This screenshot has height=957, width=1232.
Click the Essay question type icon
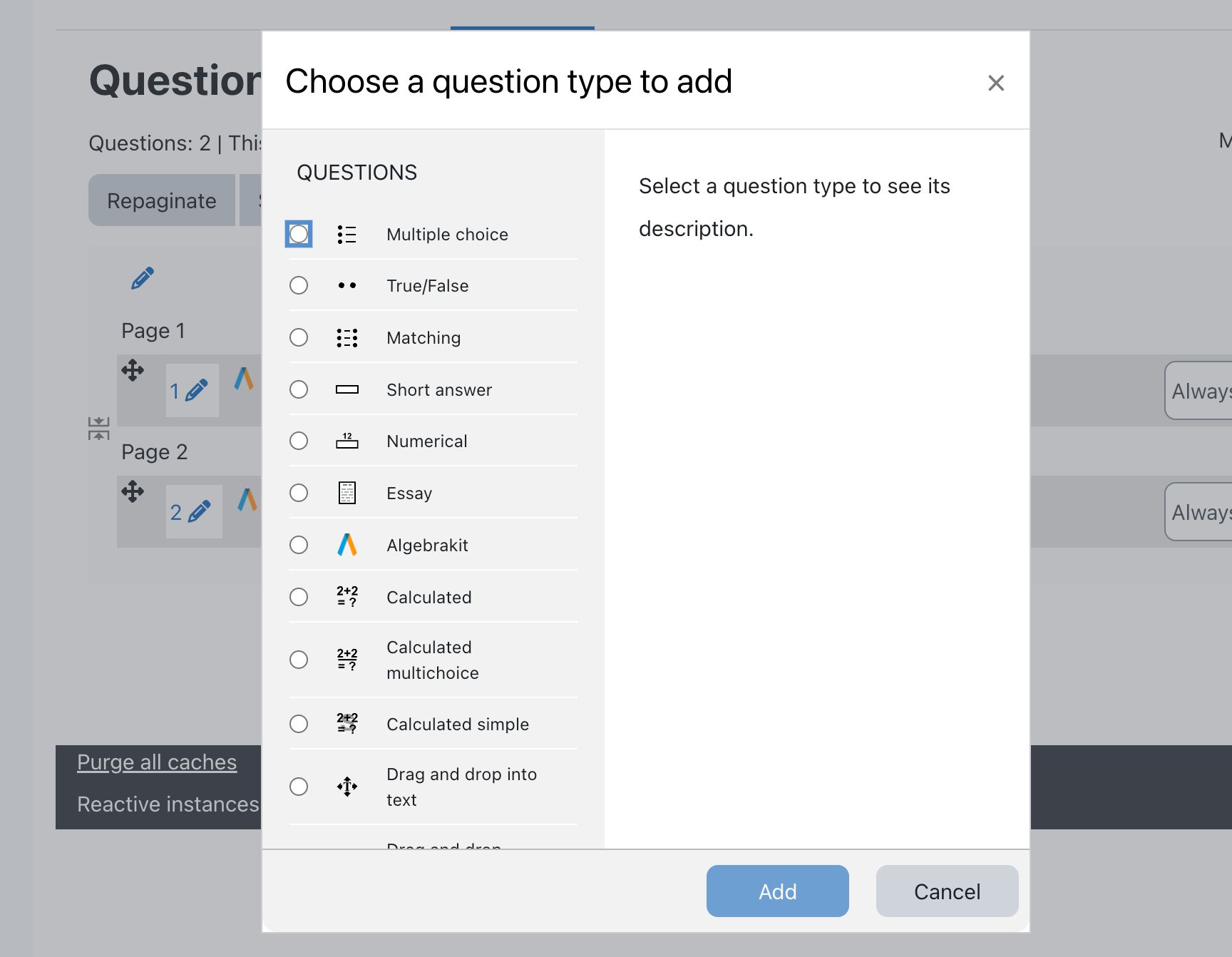[x=346, y=493]
